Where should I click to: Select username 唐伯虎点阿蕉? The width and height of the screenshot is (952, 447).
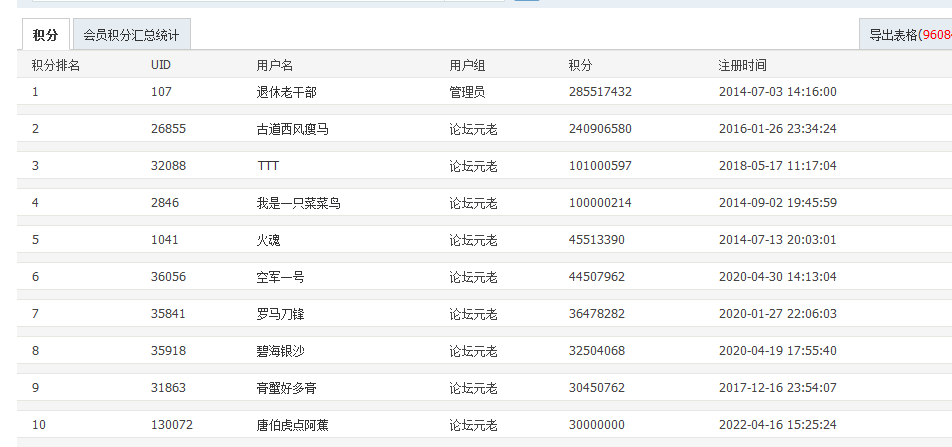coord(293,425)
